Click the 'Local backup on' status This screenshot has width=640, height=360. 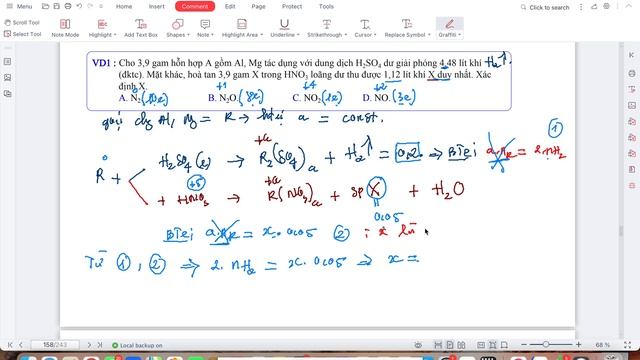pyautogui.click(x=137, y=346)
